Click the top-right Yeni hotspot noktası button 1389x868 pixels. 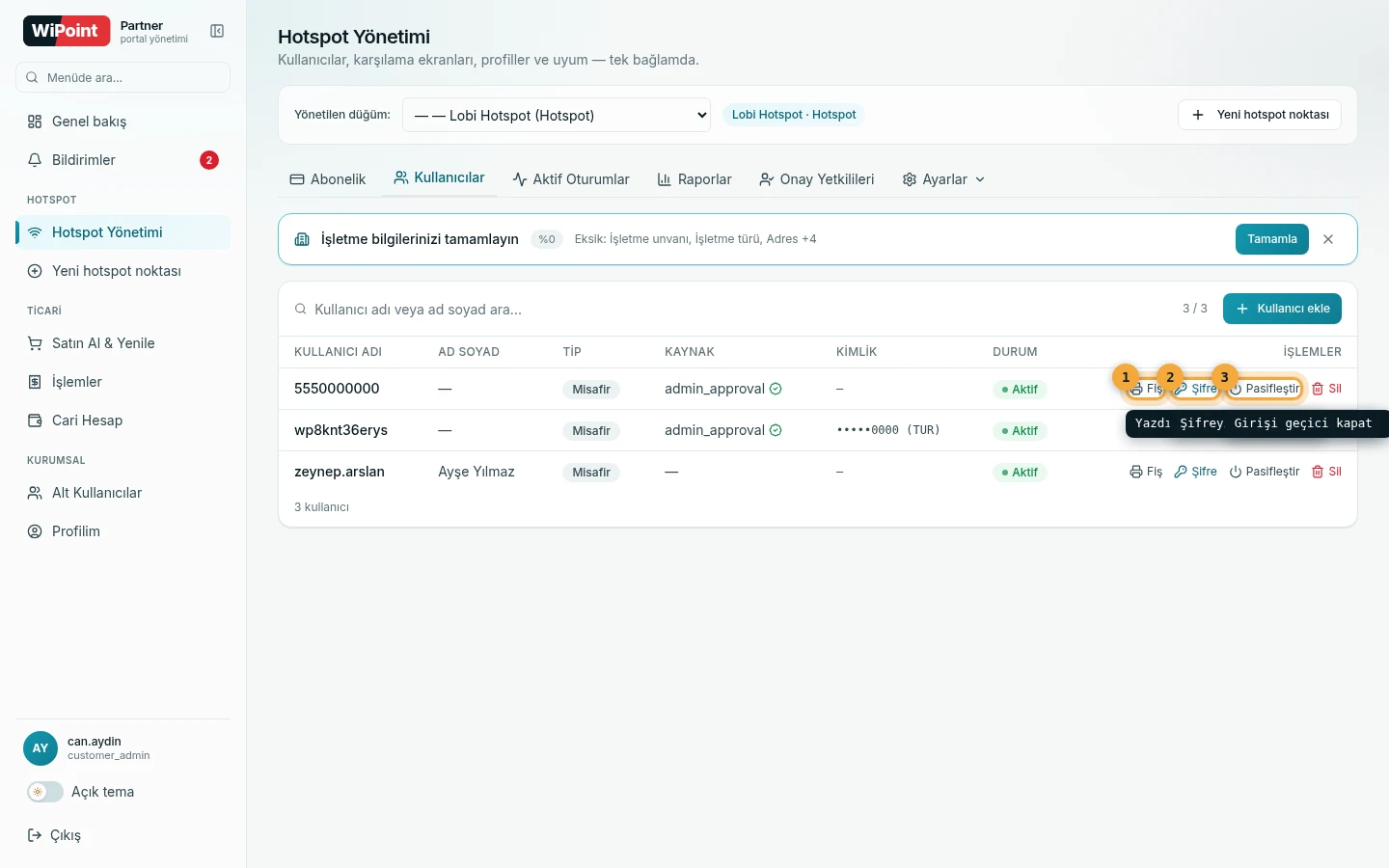1260,115
